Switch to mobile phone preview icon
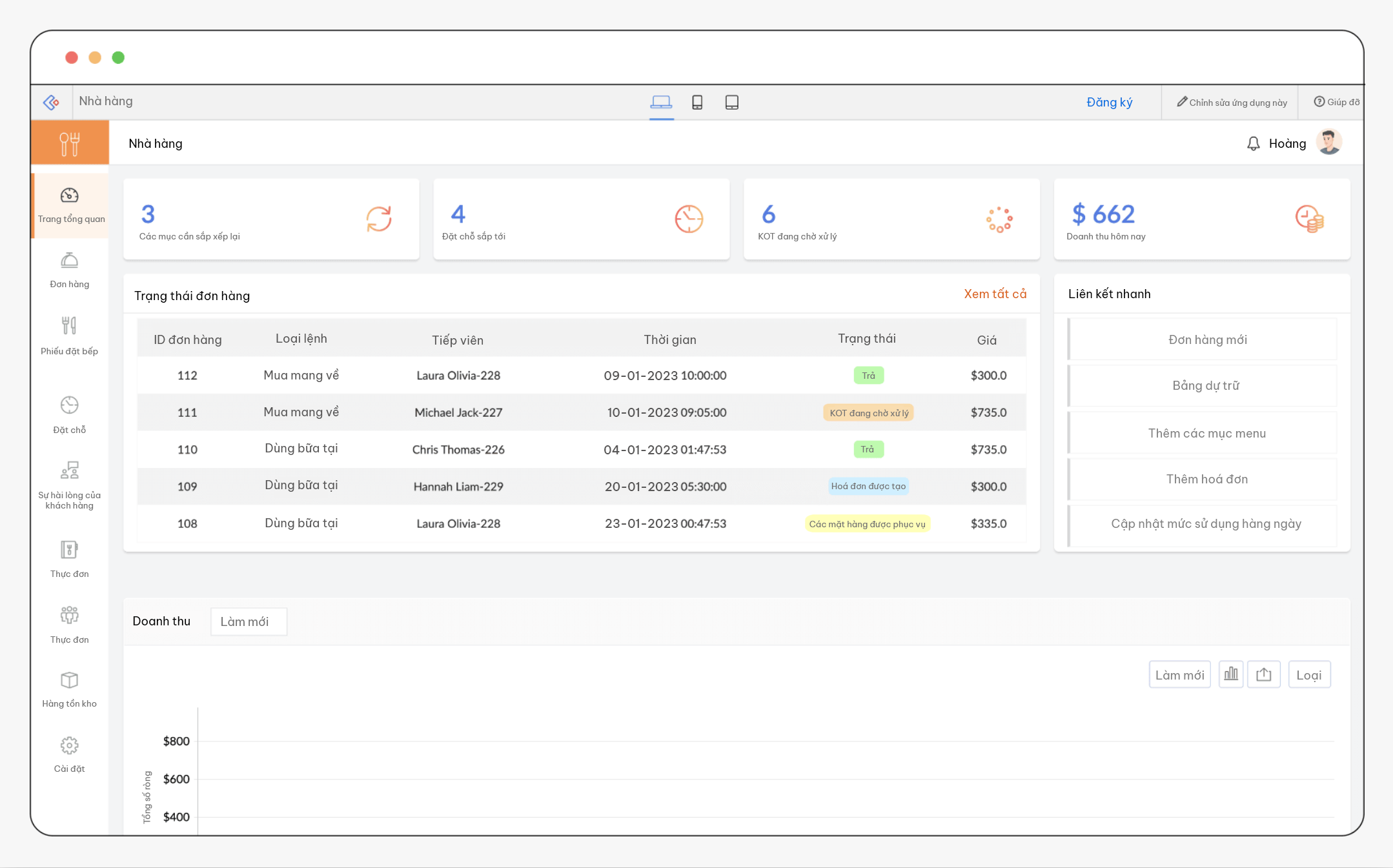Viewport: 1393px width, 868px height. click(697, 102)
